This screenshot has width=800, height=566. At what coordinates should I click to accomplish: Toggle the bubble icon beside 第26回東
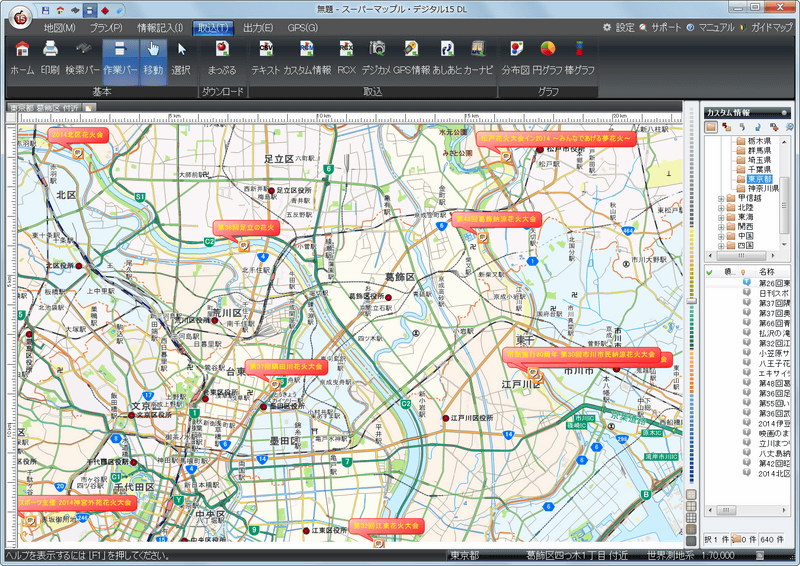pos(747,282)
